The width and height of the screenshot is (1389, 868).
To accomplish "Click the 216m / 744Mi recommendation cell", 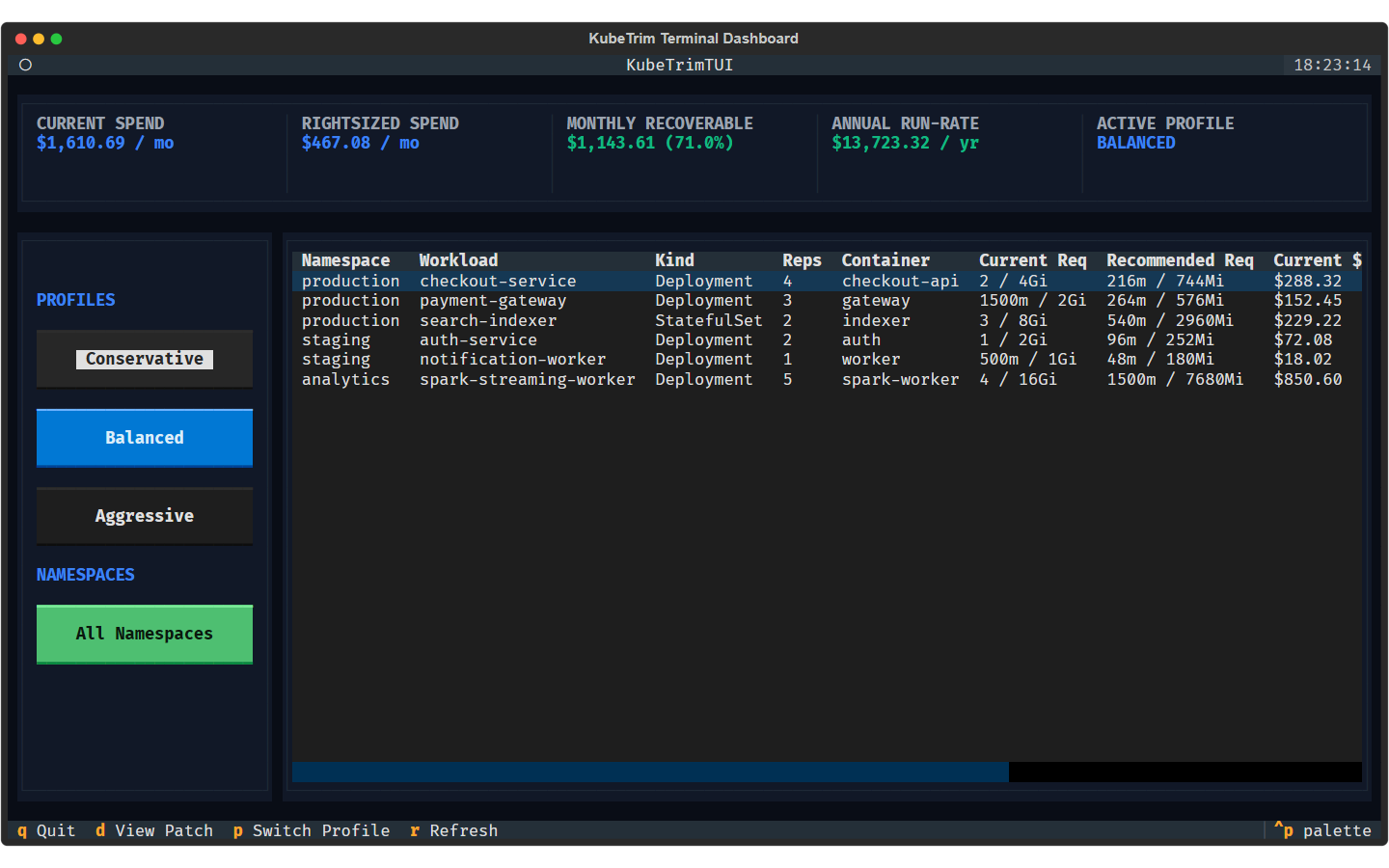I will (1165, 281).
